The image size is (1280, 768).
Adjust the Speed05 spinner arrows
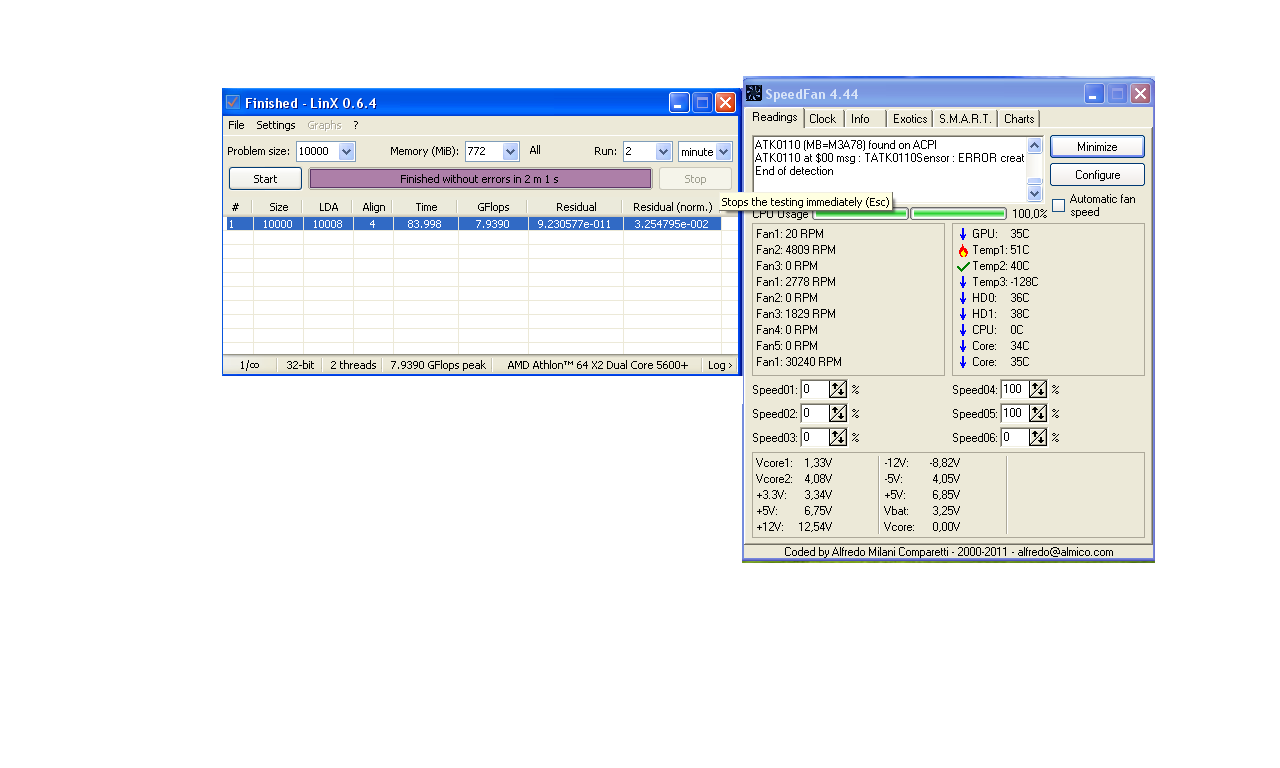coord(1038,413)
